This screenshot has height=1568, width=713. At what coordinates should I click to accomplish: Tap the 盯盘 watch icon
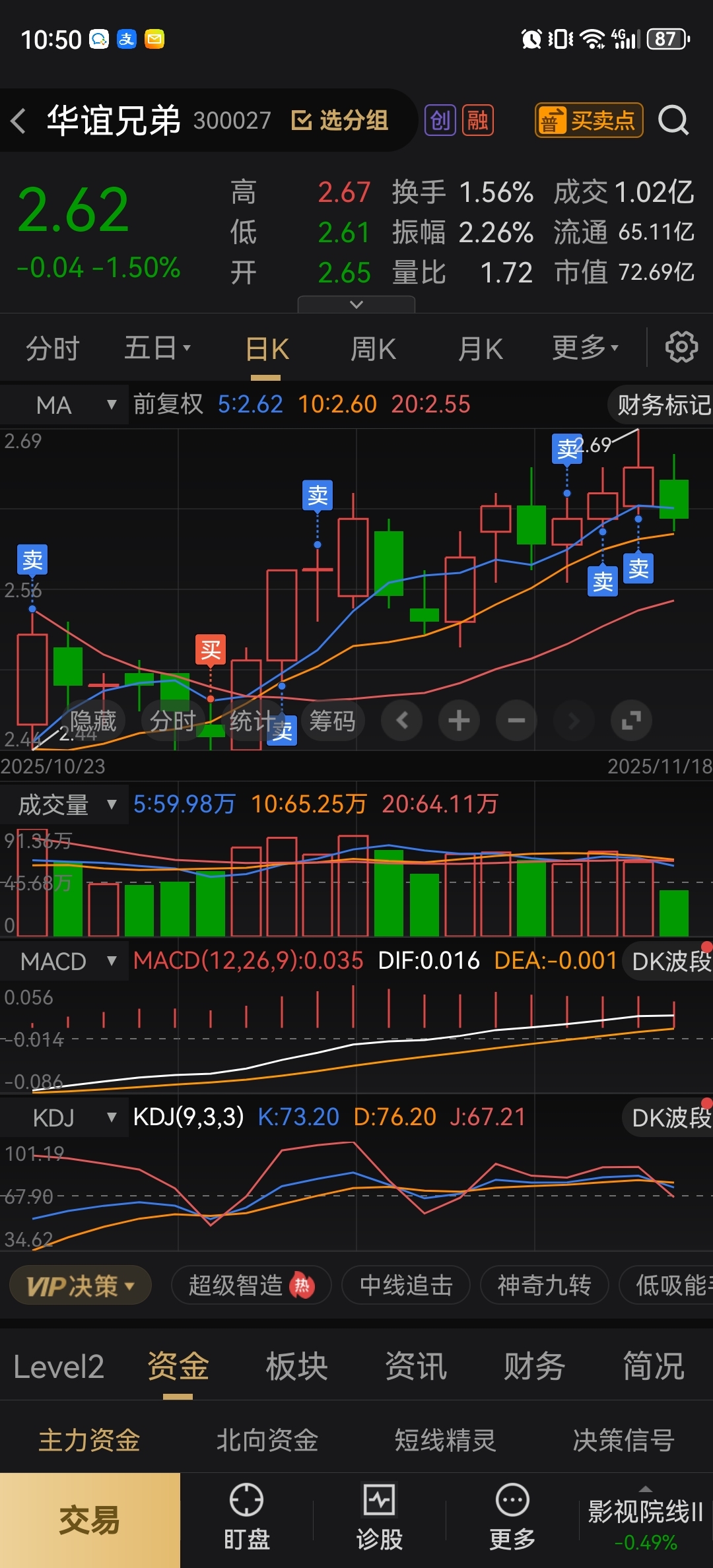point(246,1500)
